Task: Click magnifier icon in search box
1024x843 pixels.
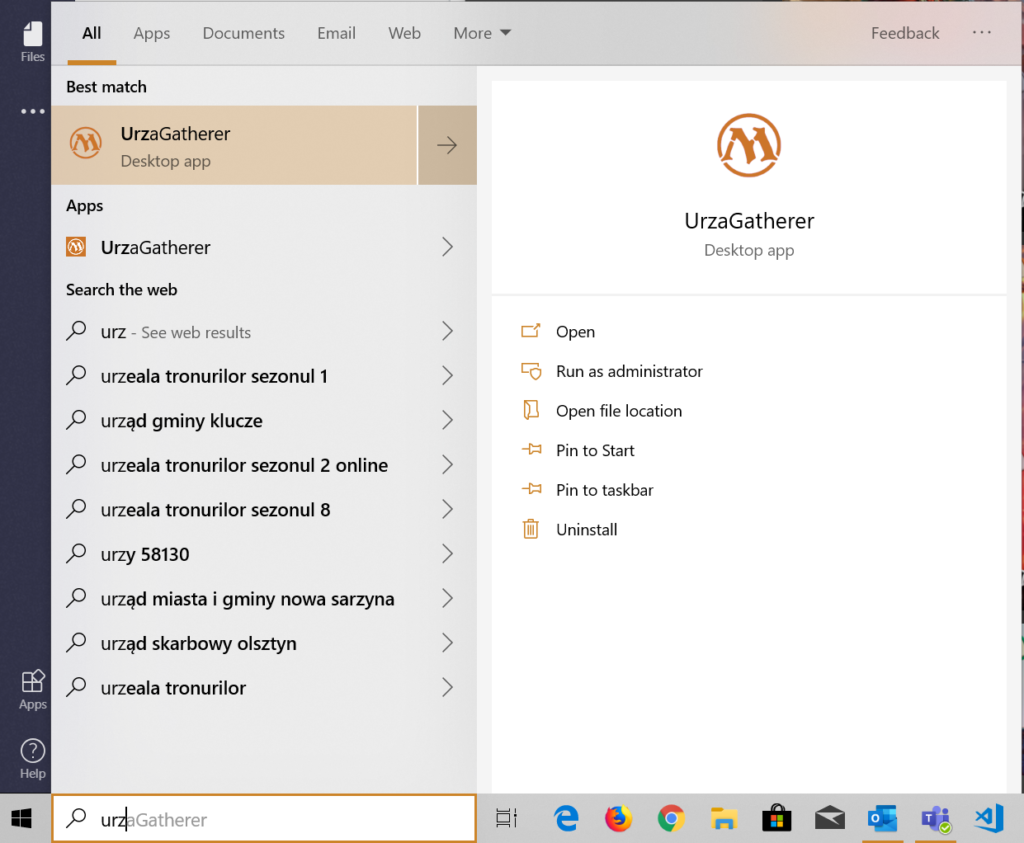Action: point(76,818)
